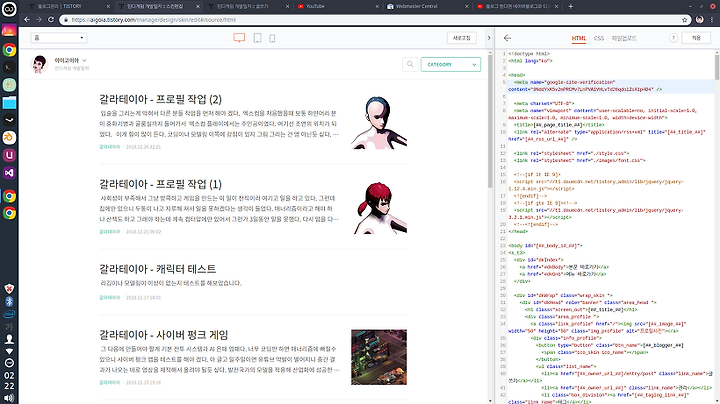The height and width of the screenshot is (404, 720).
Task: Switch to the Webmaster Central tab
Action: [428, 6]
